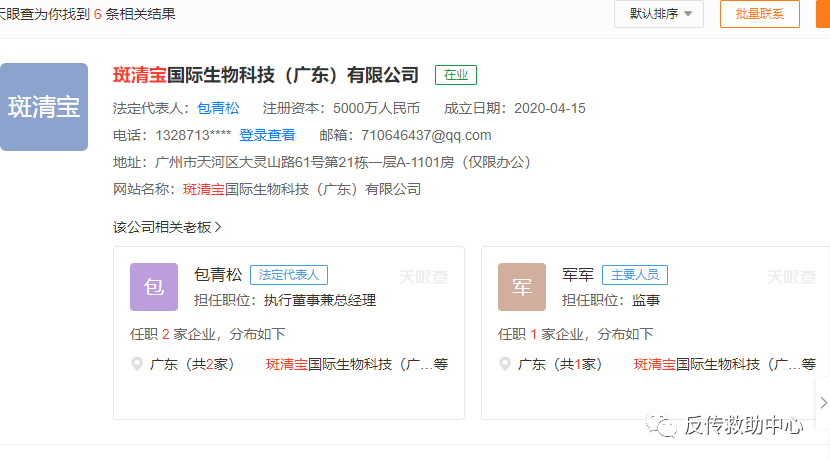This screenshot has height=461, width=830.
Task: Select the 6 条相关结果 count text
Action: click(x=134, y=14)
